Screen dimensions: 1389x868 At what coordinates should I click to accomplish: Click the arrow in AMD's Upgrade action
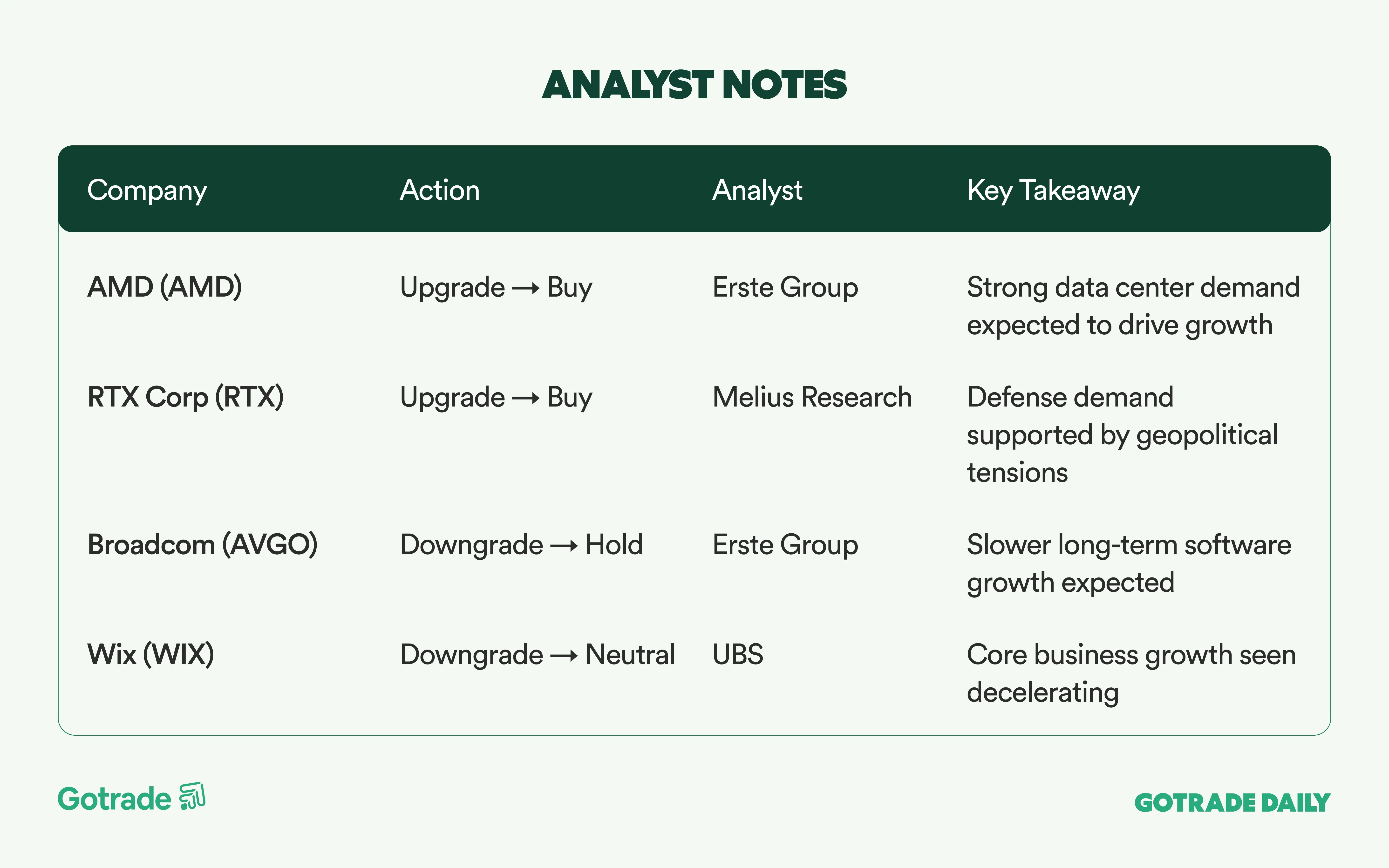(x=526, y=288)
